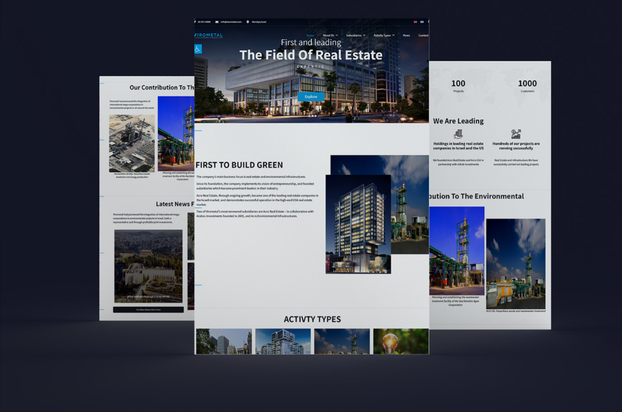This screenshot has width=622, height=412.
Task: Expand the Subsidiaries dropdown menu
Action: pos(355,35)
